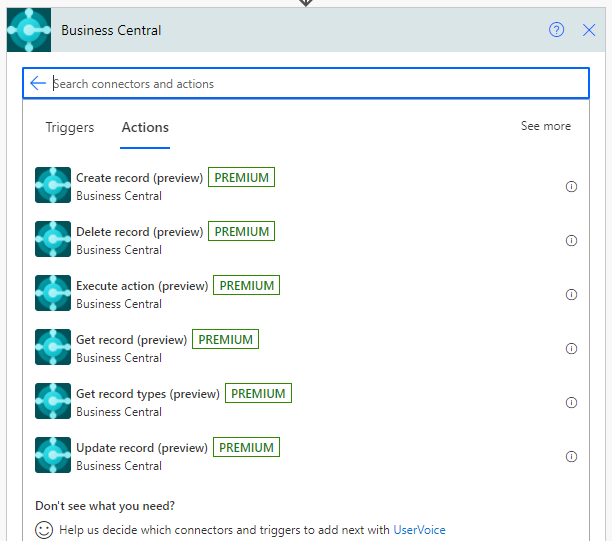Image resolution: width=612 pixels, height=541 pixels.
Task: Click Business Central subtitle under Update record
Action: (x=119, y=466)
